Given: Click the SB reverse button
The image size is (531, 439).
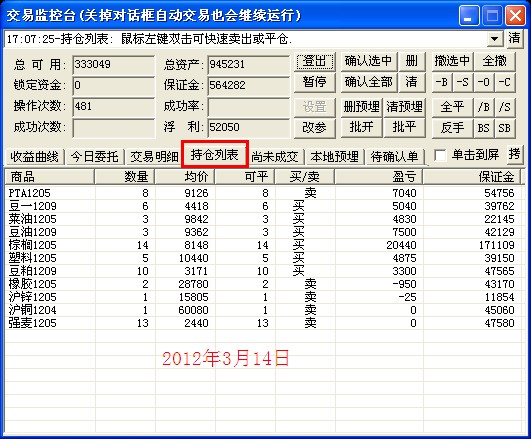Looking at the screenshot, I should [505, 128].
